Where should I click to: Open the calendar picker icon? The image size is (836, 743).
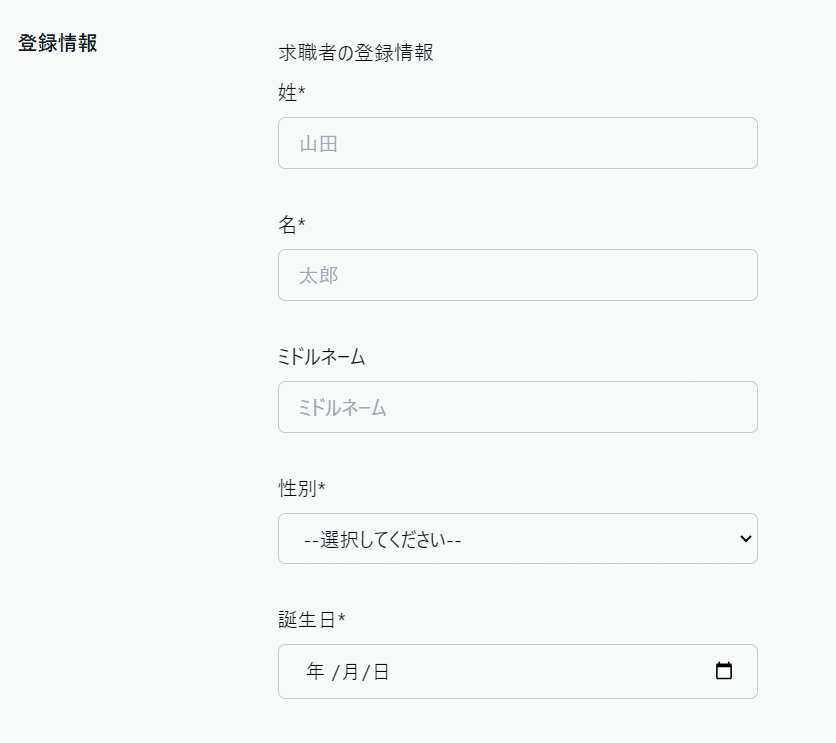click(724, 671)
